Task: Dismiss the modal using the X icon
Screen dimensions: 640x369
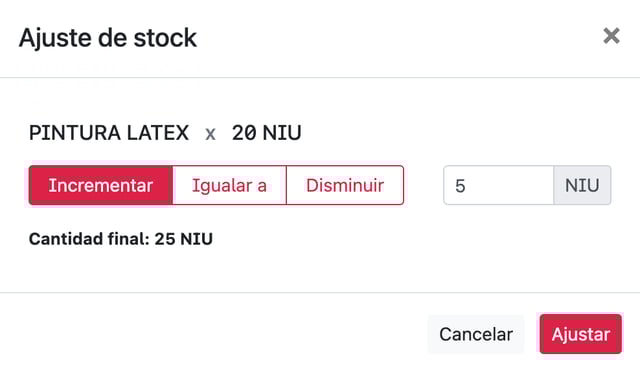Action: coord(611,36)
